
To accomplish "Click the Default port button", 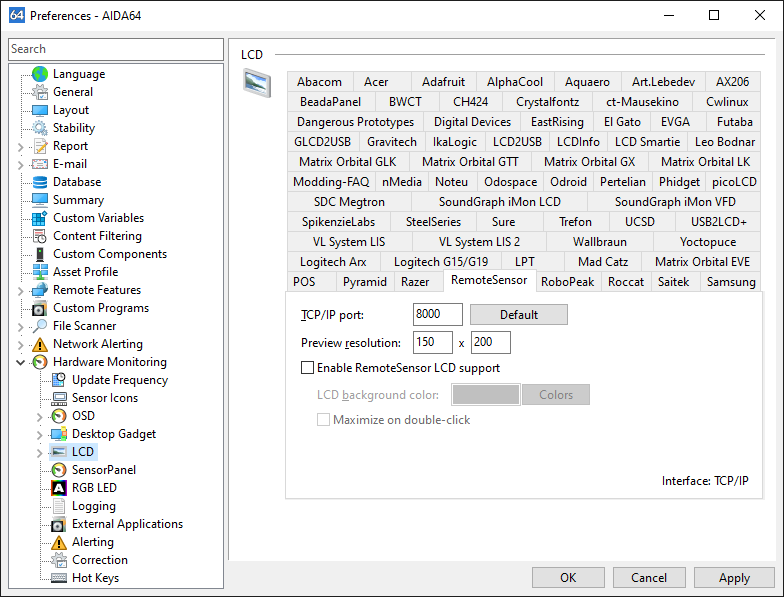I will (x=519, y=314).
